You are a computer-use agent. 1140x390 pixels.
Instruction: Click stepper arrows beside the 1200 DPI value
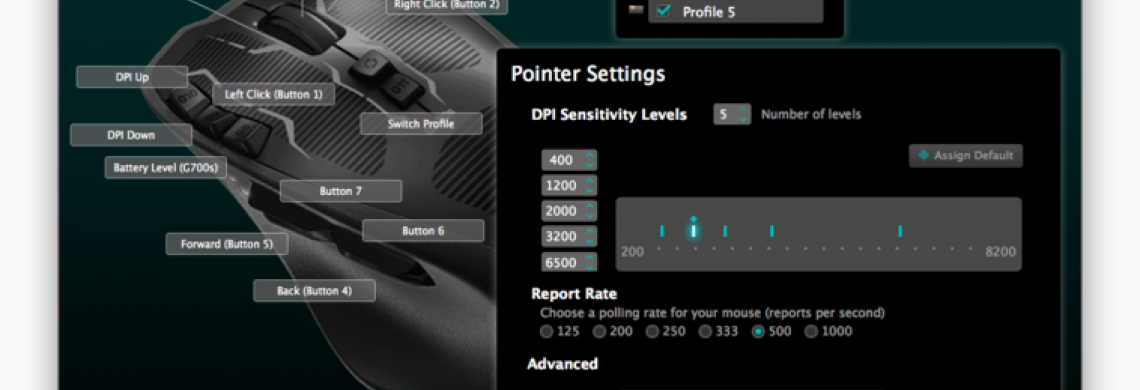coord(590,186)
